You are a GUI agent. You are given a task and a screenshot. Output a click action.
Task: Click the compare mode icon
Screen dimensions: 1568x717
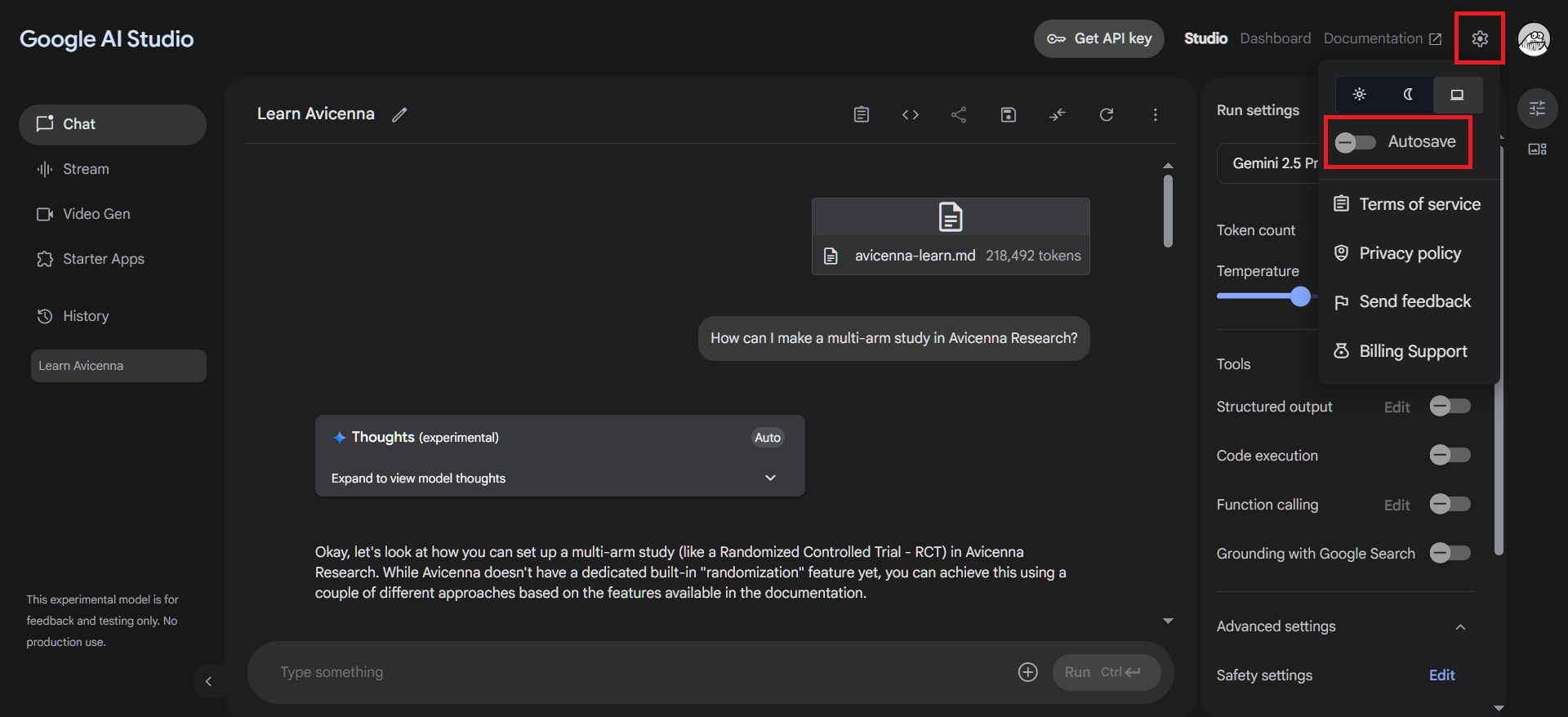[x=1057, y=115]
